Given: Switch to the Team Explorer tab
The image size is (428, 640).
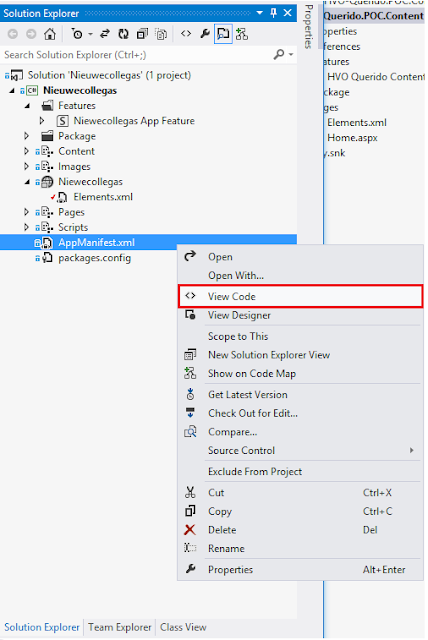Looking at the screenshot, I should (120, 627).
